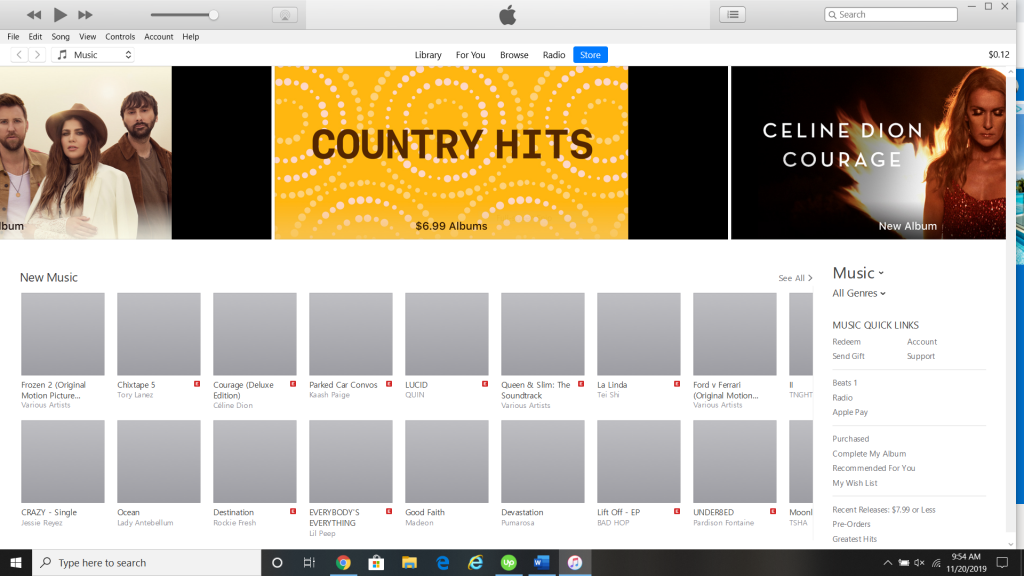Click the Redeem quick link
The height and width of the screenshot is (576, 1024).
[846, 342]
